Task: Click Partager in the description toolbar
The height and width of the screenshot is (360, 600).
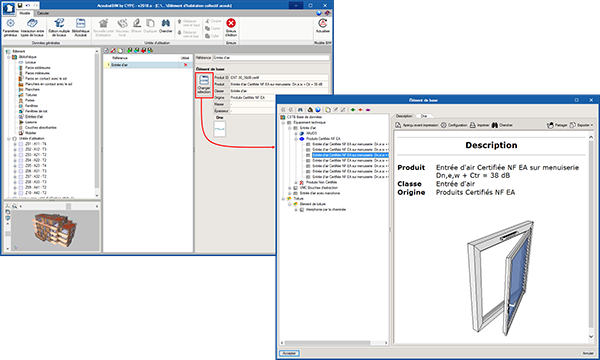Action: pos(558,125)
